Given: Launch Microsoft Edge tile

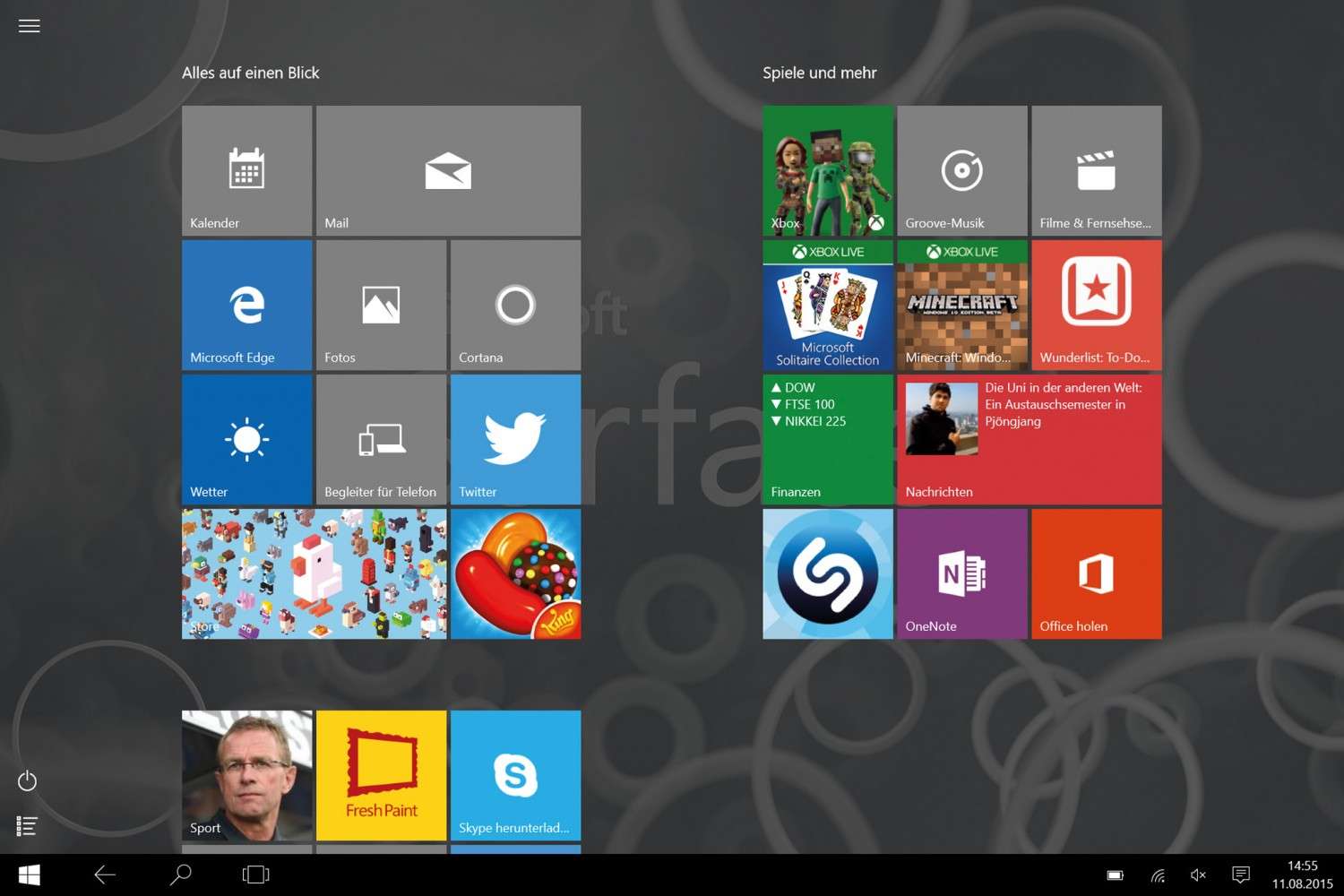Looking at the screenshot, I should (246, 305).
